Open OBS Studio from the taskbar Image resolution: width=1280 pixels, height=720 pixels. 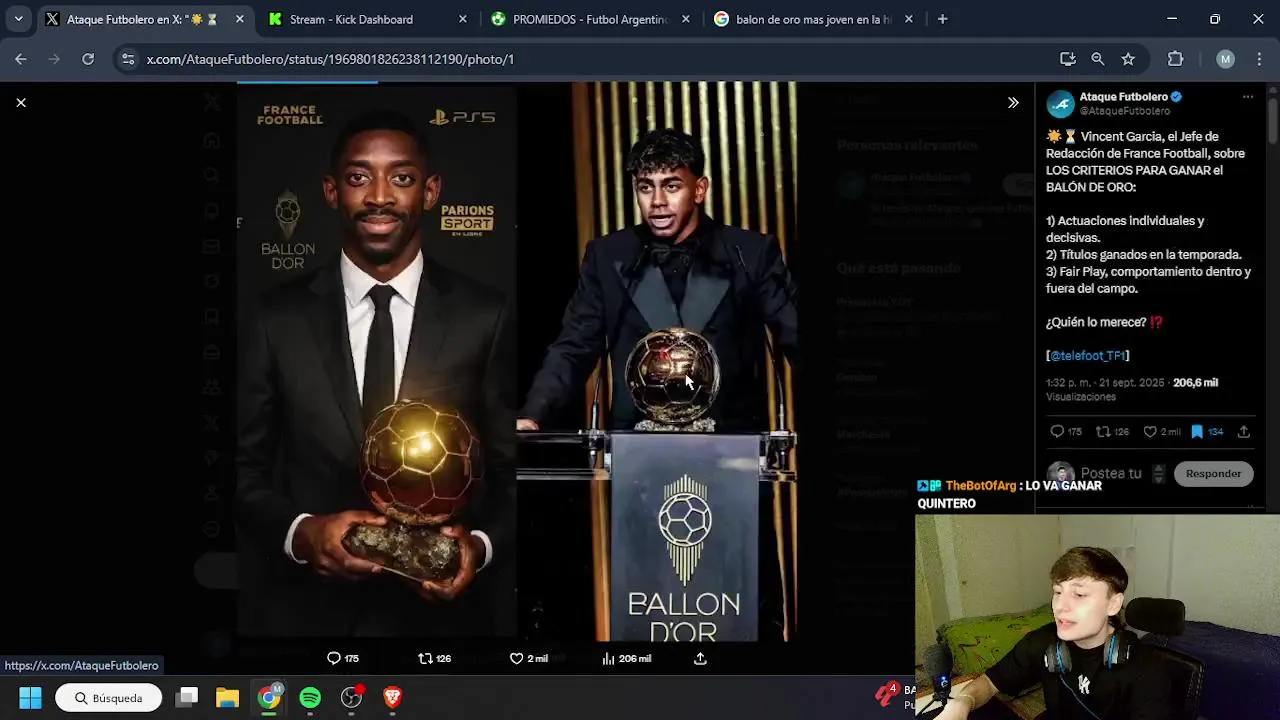click(351, 697)
